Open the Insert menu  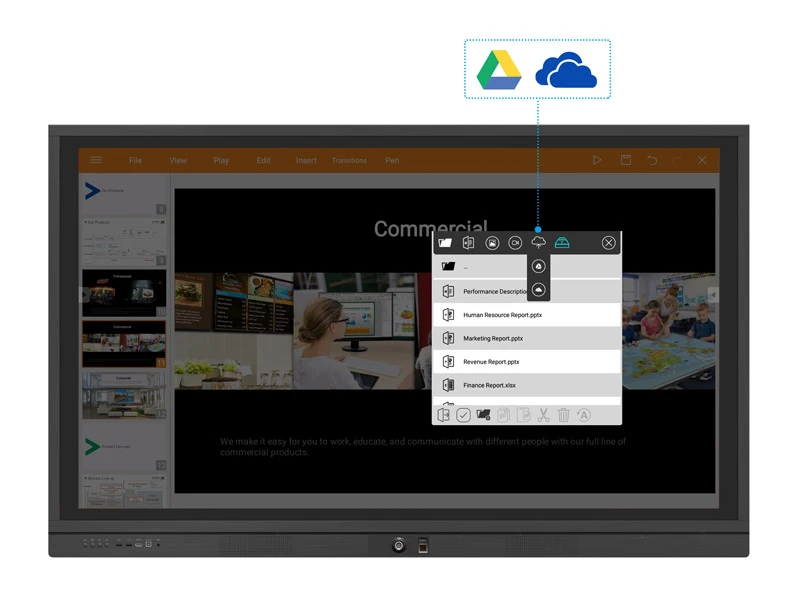coord(306,160)
